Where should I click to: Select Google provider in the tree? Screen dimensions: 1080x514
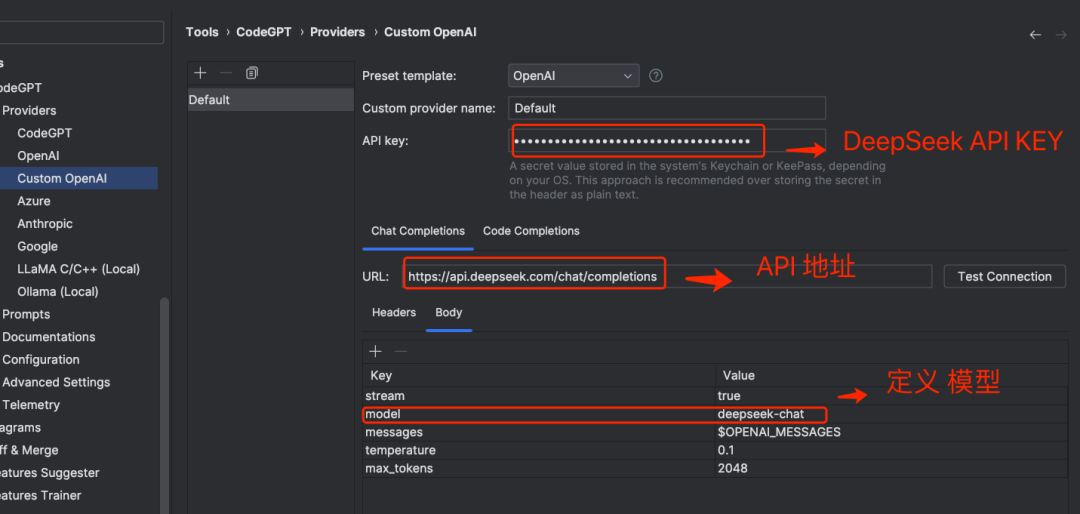point(37,247)
